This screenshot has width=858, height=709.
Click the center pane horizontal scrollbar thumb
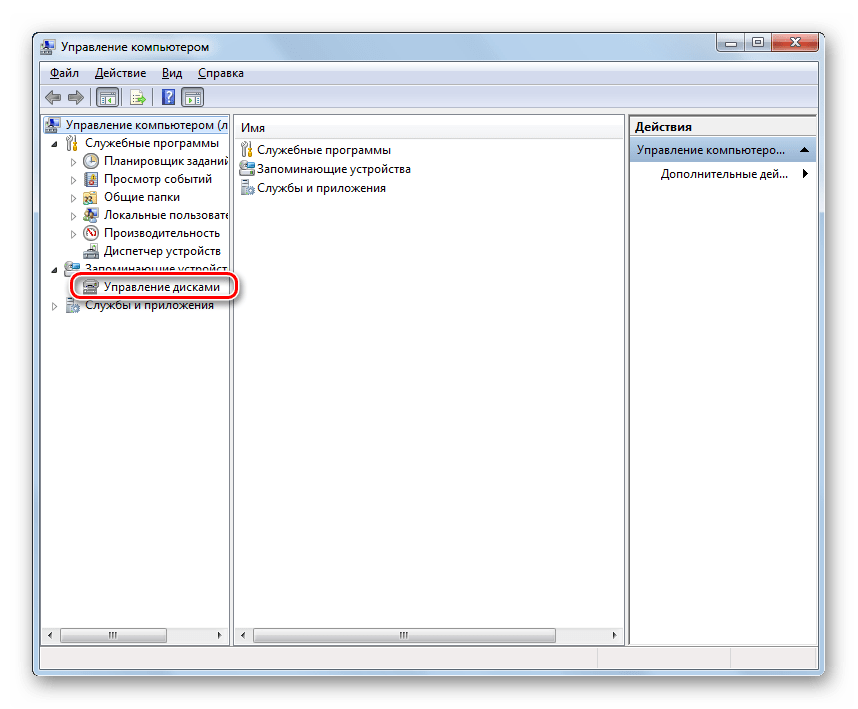point(404,635)
